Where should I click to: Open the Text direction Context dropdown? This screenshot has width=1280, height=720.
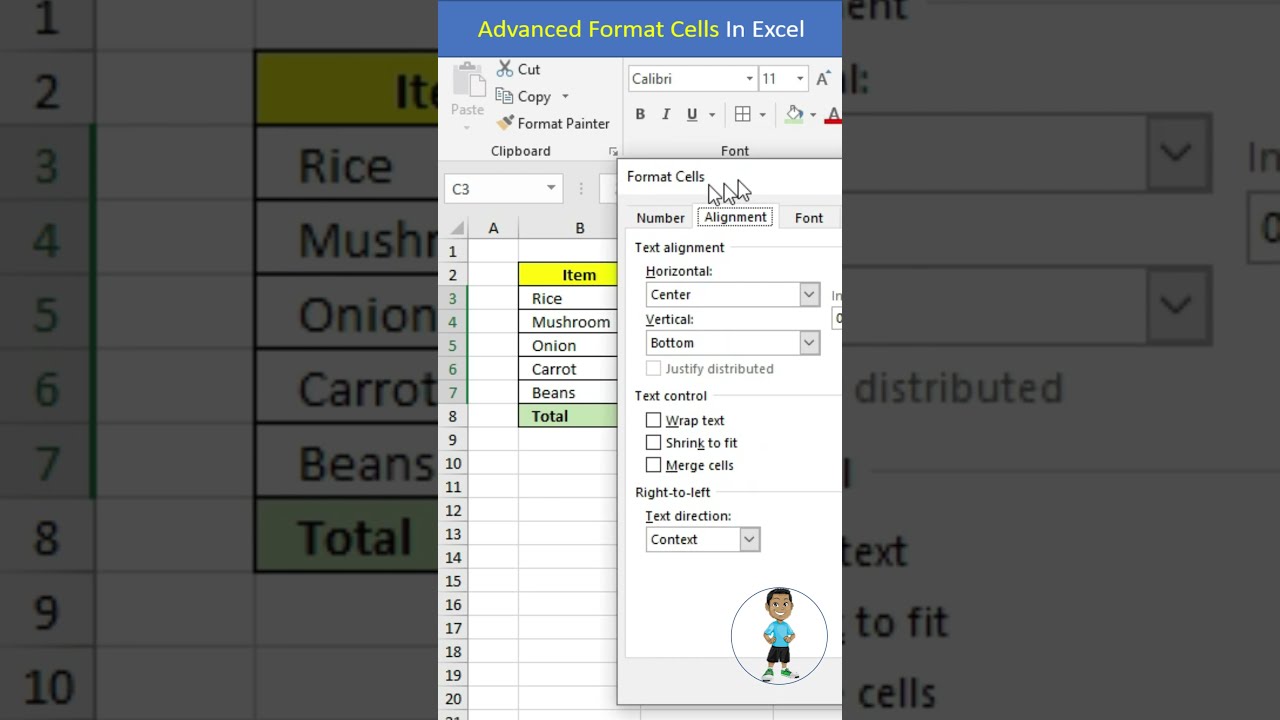749,539
